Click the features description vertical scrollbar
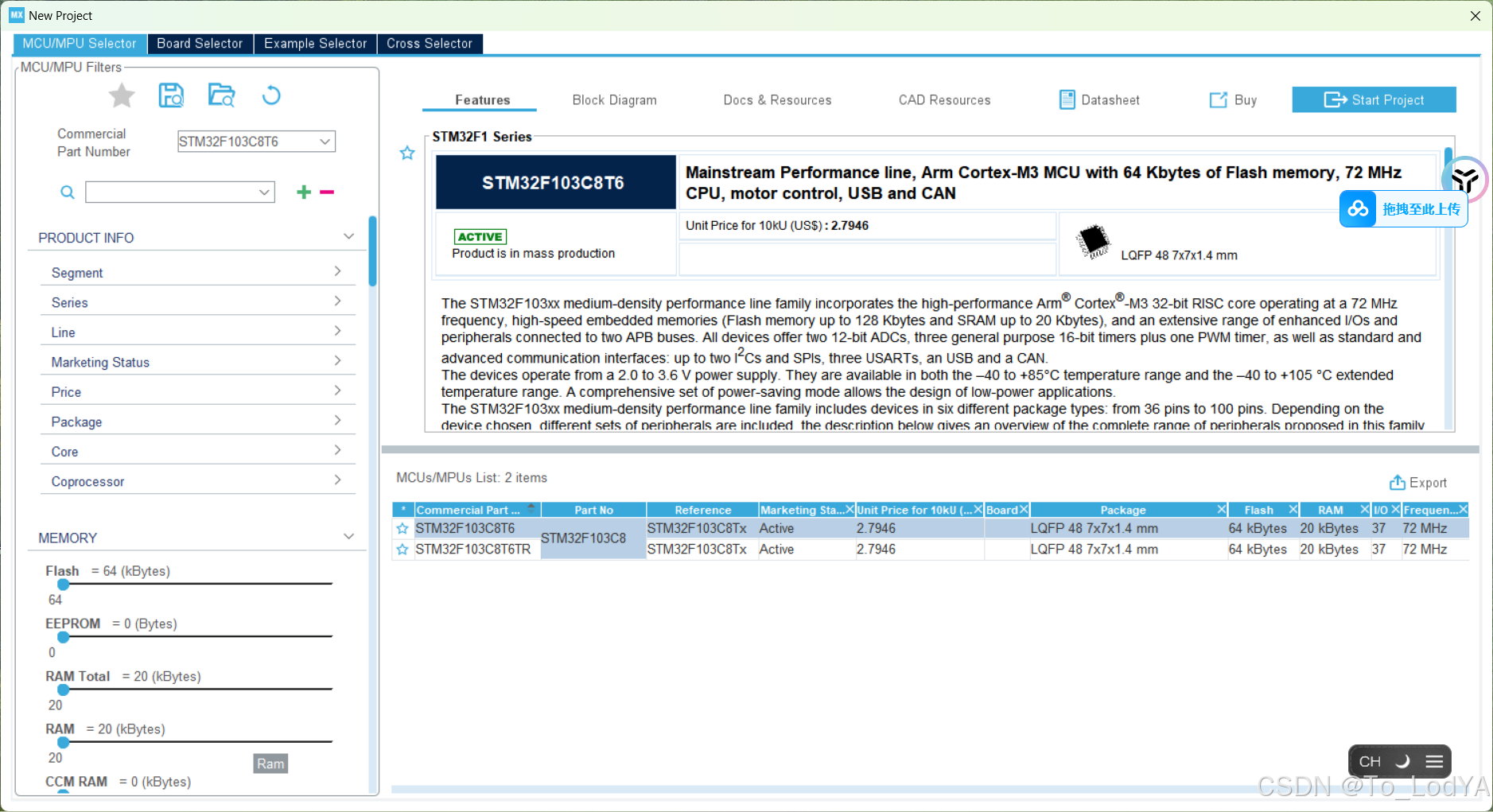Screen dimensions: 1493x812 click(x=1448, y=287)
